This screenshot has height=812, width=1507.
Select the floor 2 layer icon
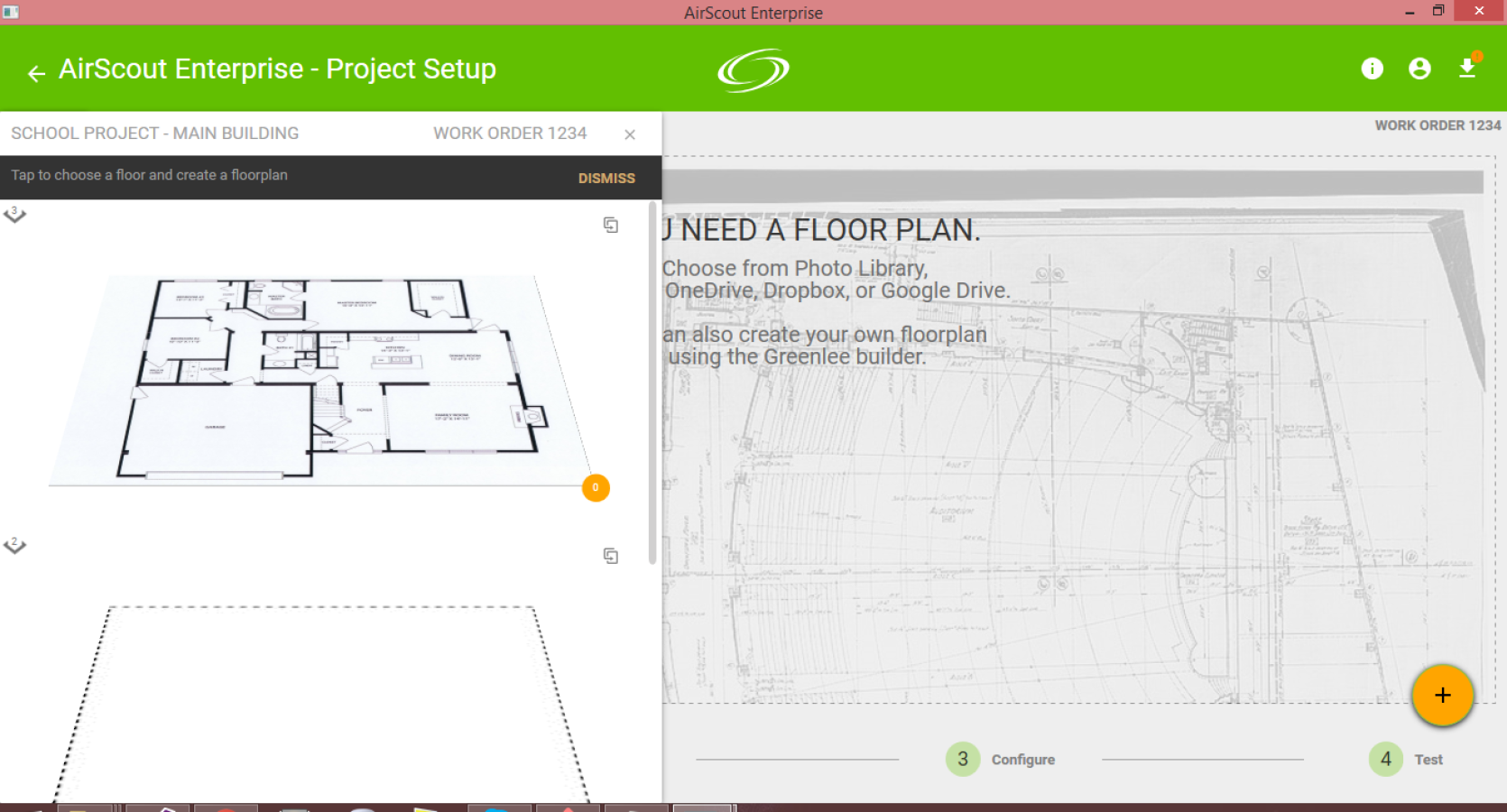point(14,546)
